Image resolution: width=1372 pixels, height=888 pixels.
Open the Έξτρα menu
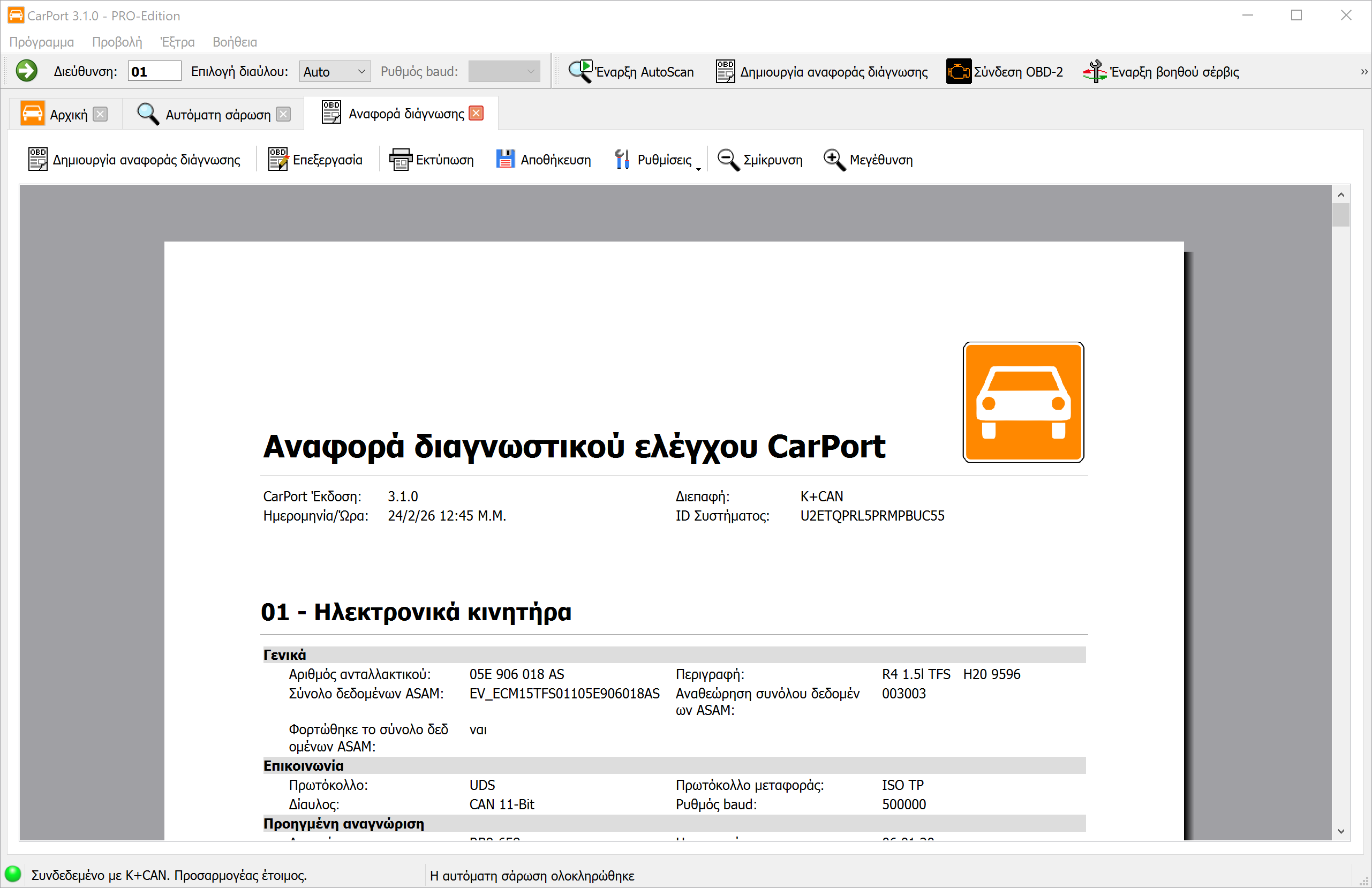coord(177,42)
